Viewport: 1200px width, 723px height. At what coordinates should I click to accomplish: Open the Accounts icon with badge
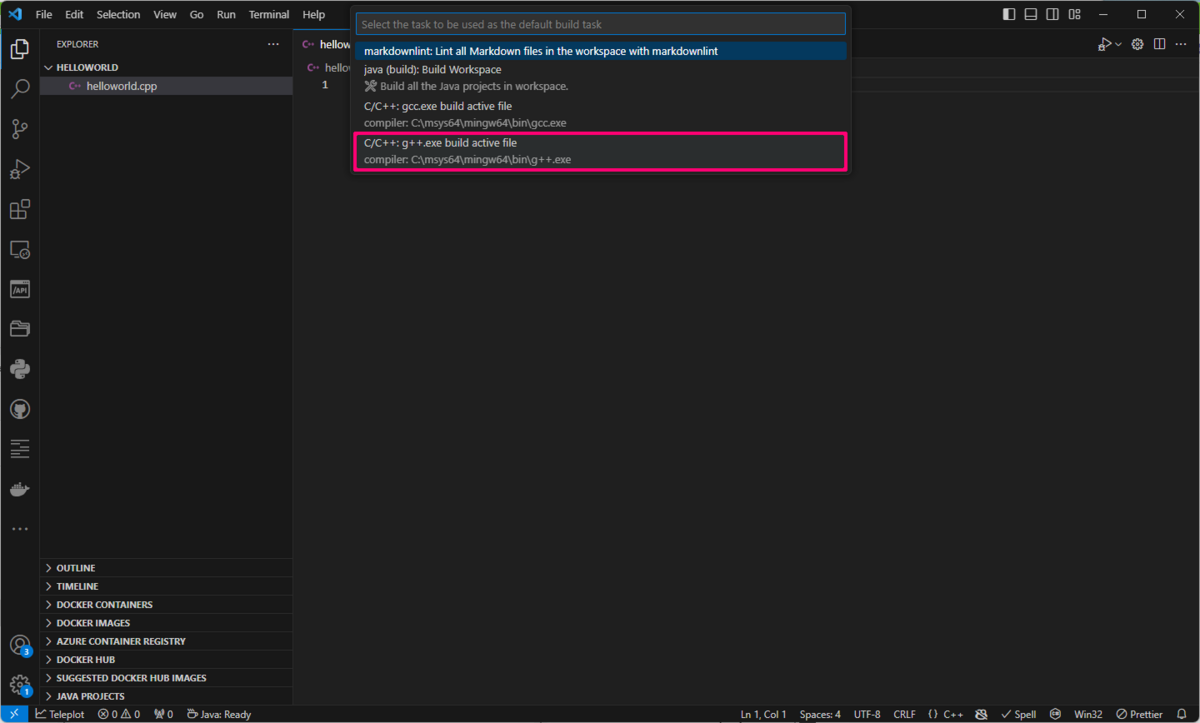tap(20, 645)
